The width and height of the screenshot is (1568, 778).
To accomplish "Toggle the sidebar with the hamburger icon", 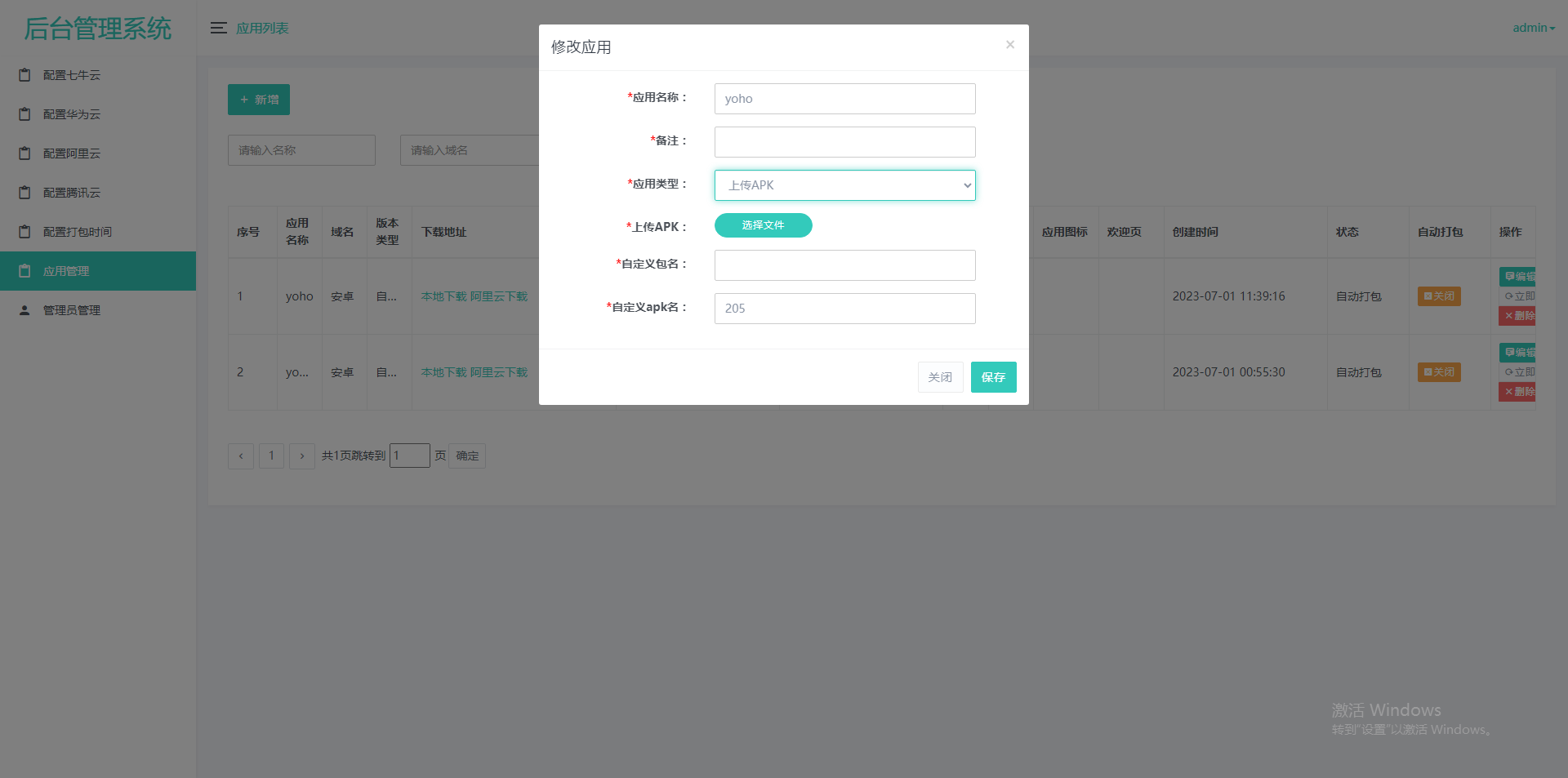I will point(218,28).
